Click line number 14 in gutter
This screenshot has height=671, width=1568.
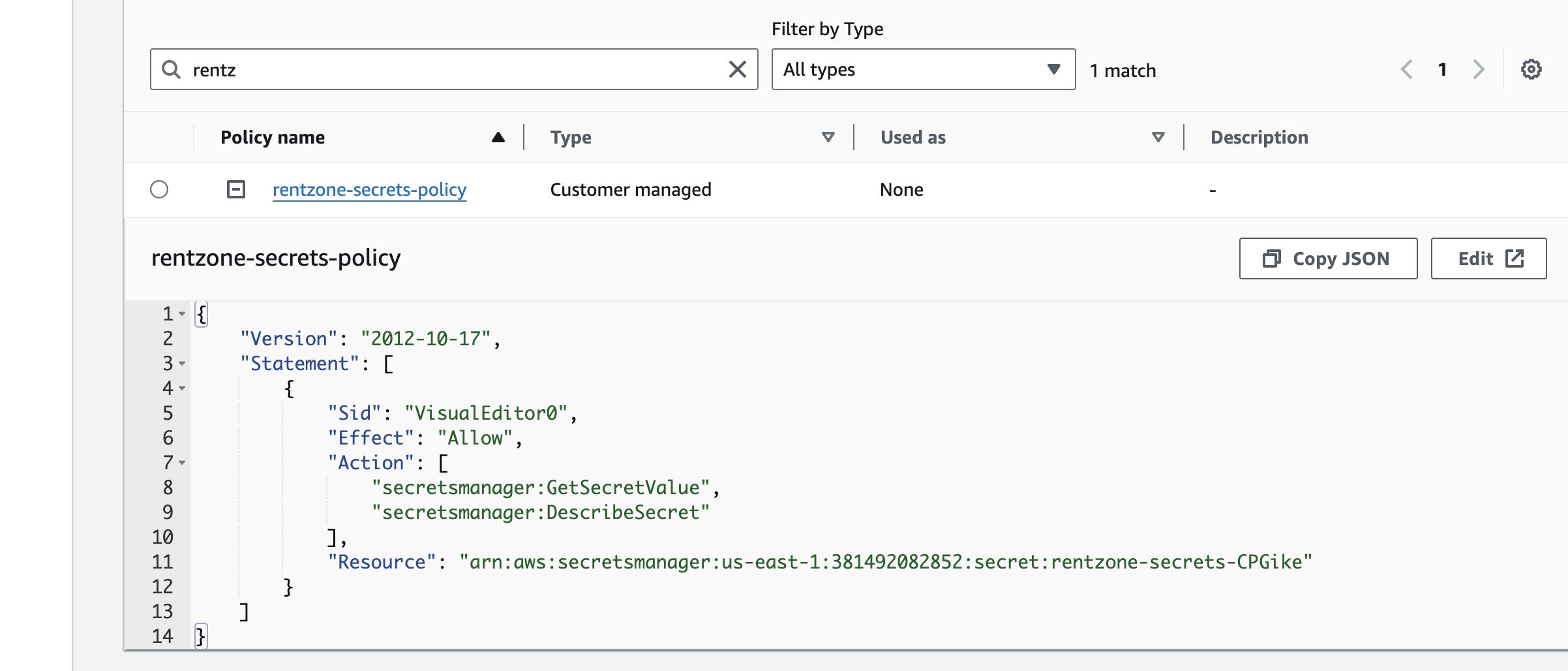point(162,636)
